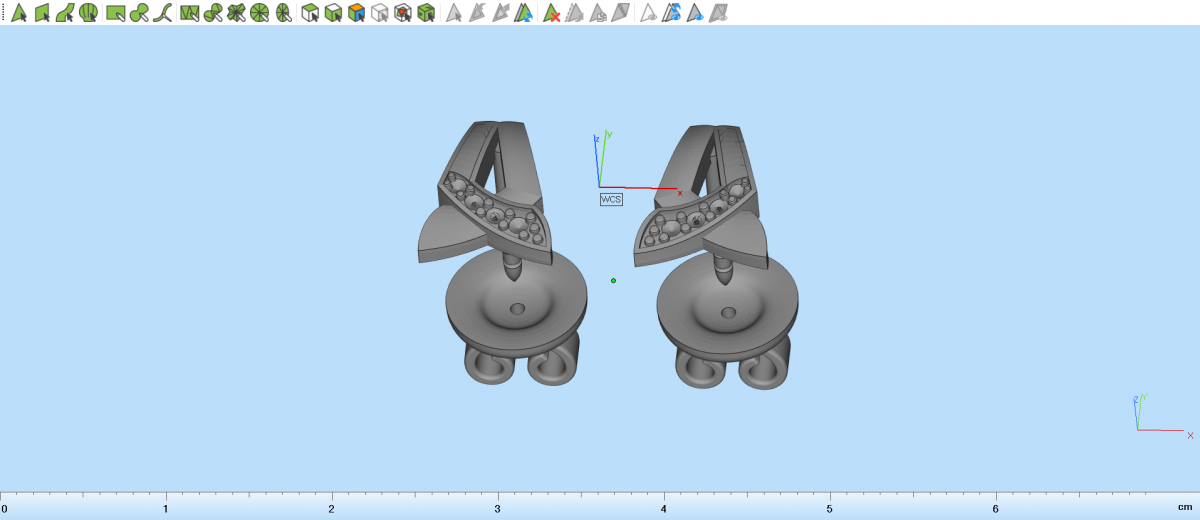
Task: Click the curved line marking tool
Action: tap(163, 13)
